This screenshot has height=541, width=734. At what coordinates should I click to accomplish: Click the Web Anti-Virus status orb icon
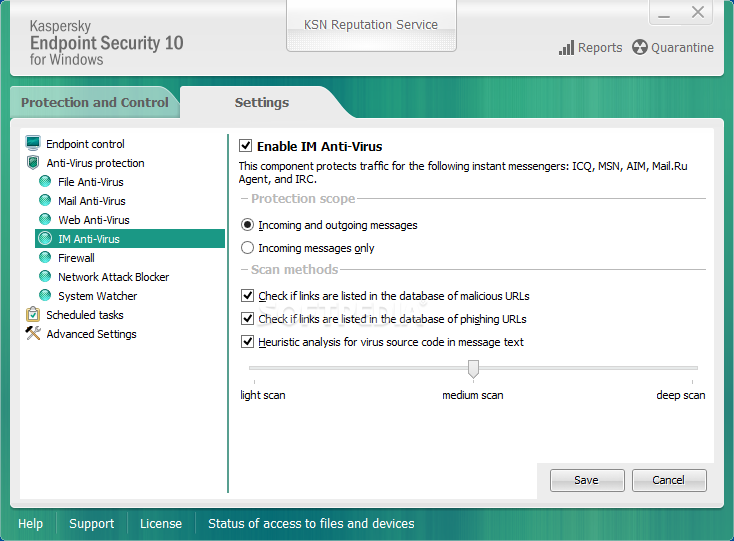pyautogui.click(x=45, y=219)
